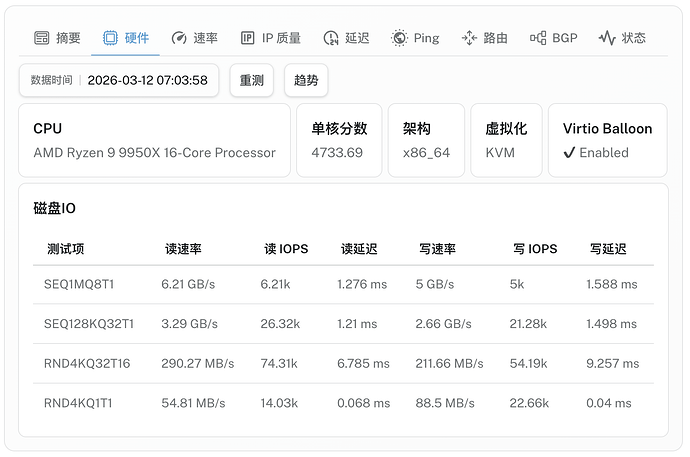This screenshot has width=690, height=457.
Task: Click the 重测 retest button
Action: 252,80
